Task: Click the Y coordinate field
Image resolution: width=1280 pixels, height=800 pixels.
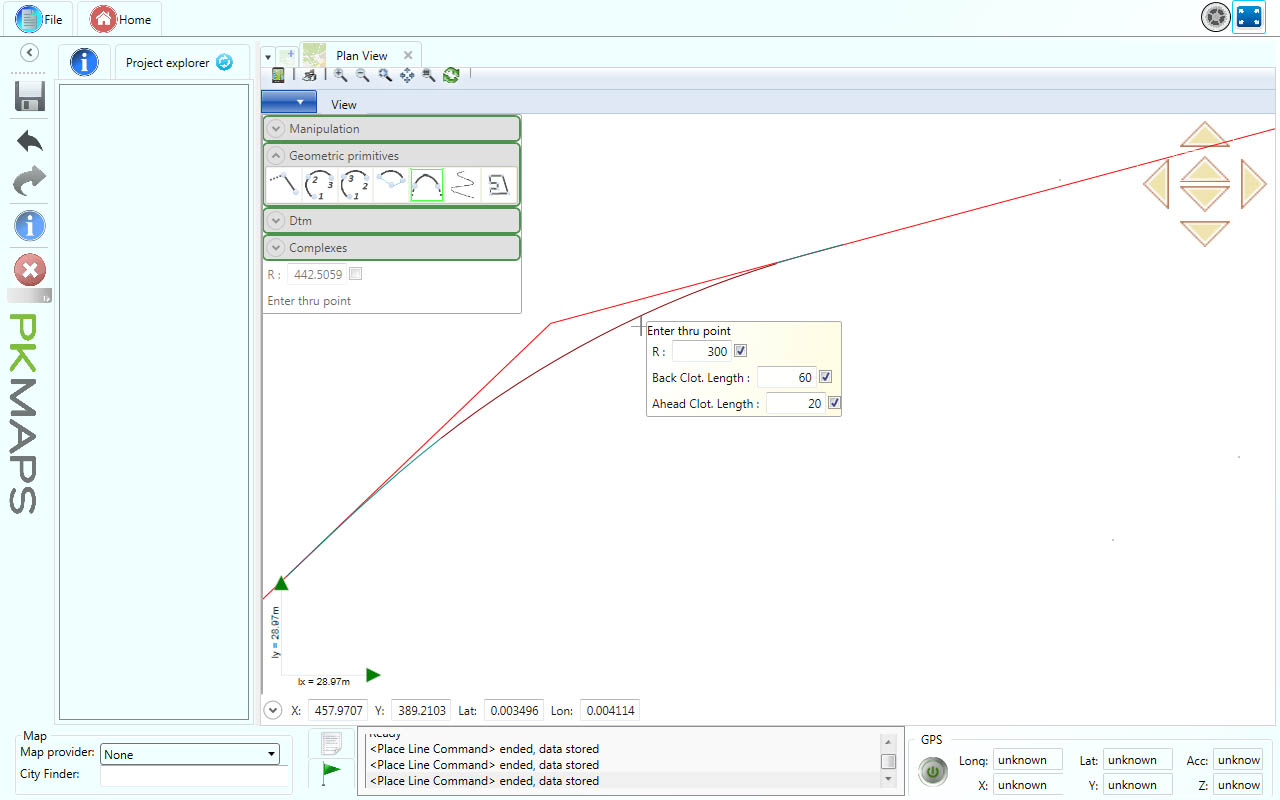Action: point(420,711)
